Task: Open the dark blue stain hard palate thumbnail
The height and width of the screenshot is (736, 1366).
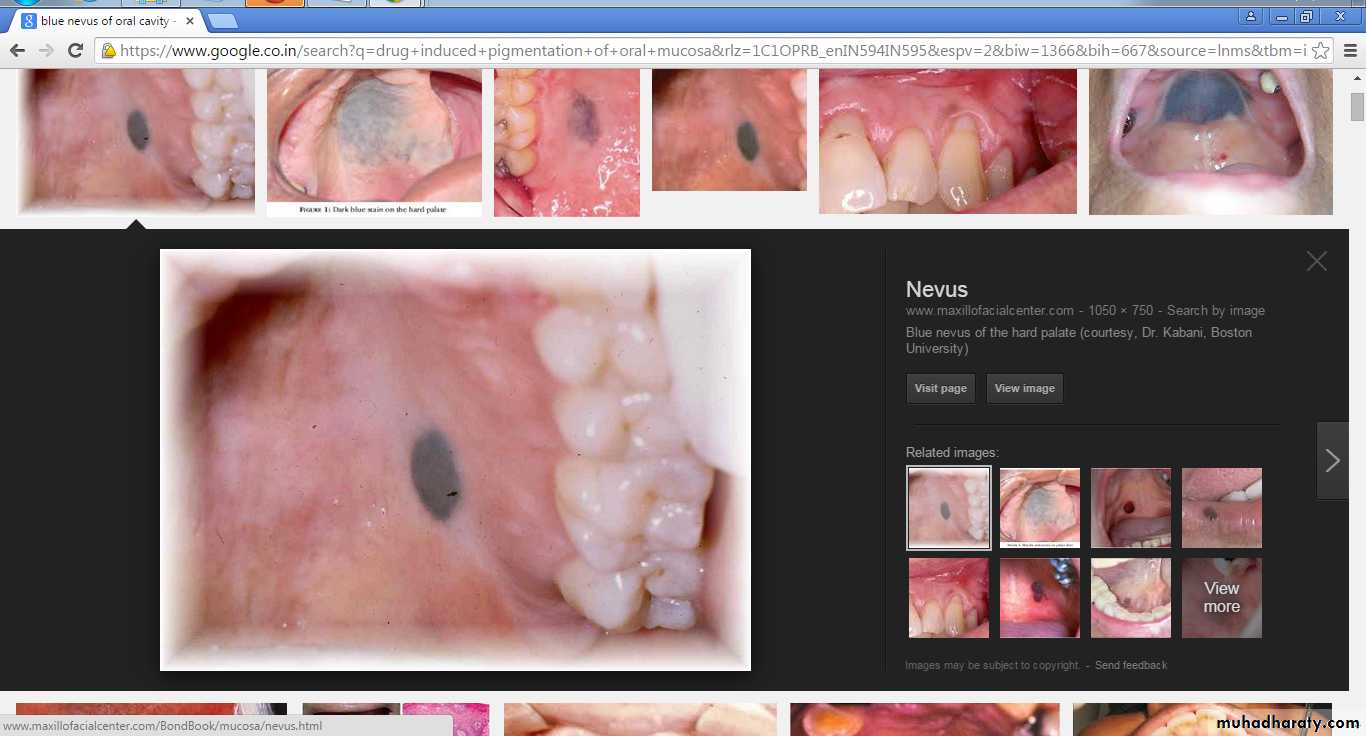Action: (374, 140)
